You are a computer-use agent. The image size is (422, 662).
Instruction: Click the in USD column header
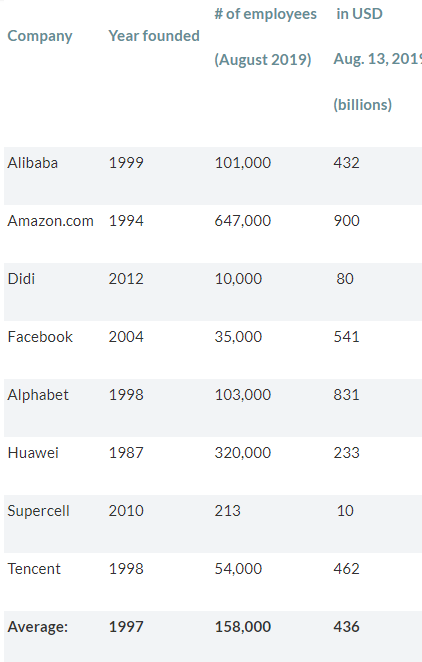(x=360, y=14)
